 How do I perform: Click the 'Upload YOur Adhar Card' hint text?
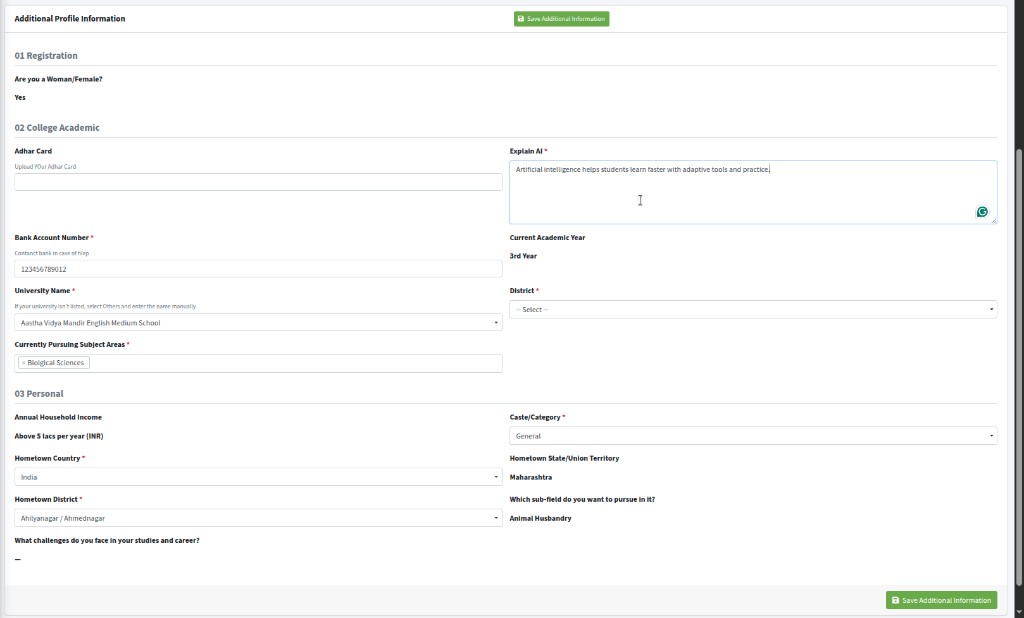(45, 167)
